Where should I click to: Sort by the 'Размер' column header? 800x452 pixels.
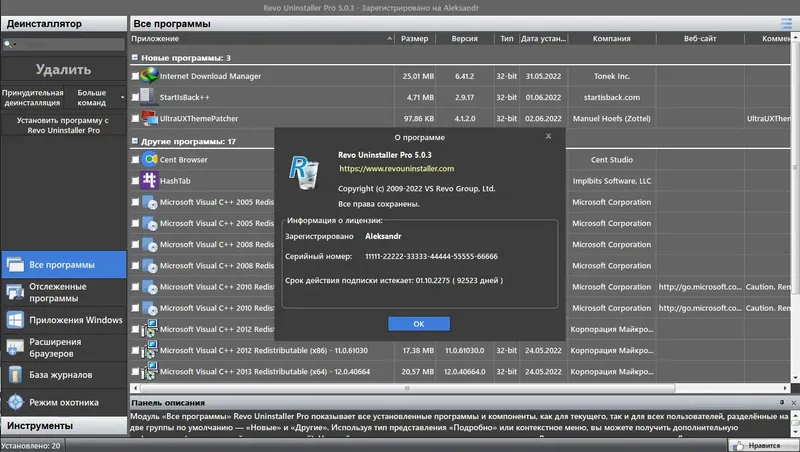415,38
